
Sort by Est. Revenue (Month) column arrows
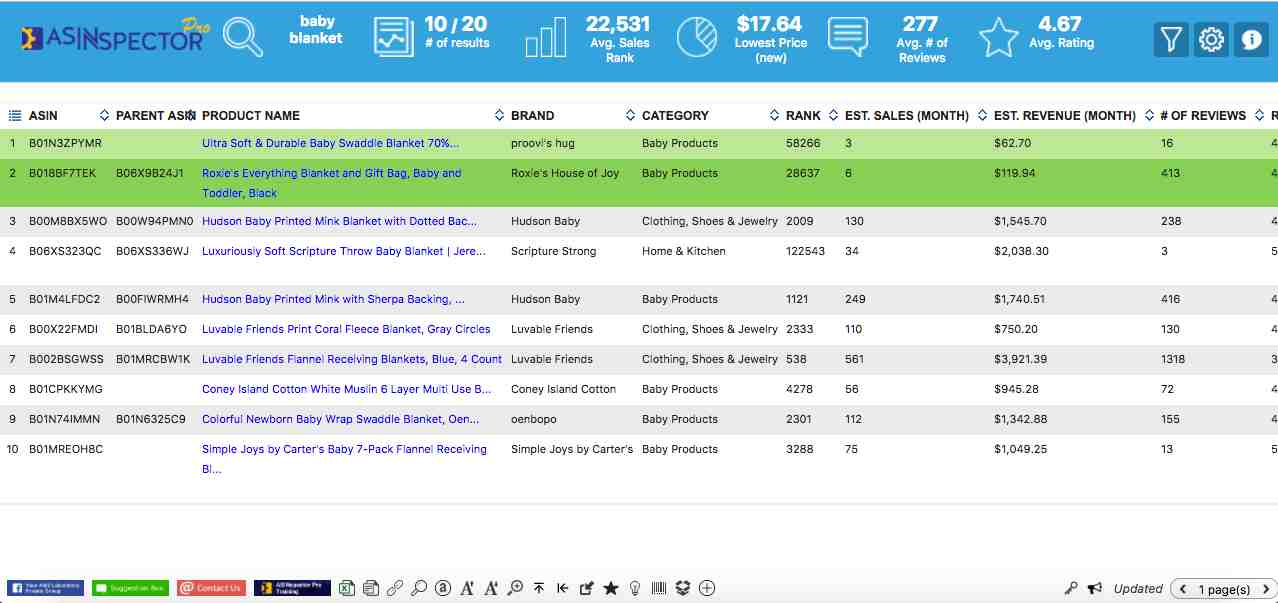point(1150,115)
